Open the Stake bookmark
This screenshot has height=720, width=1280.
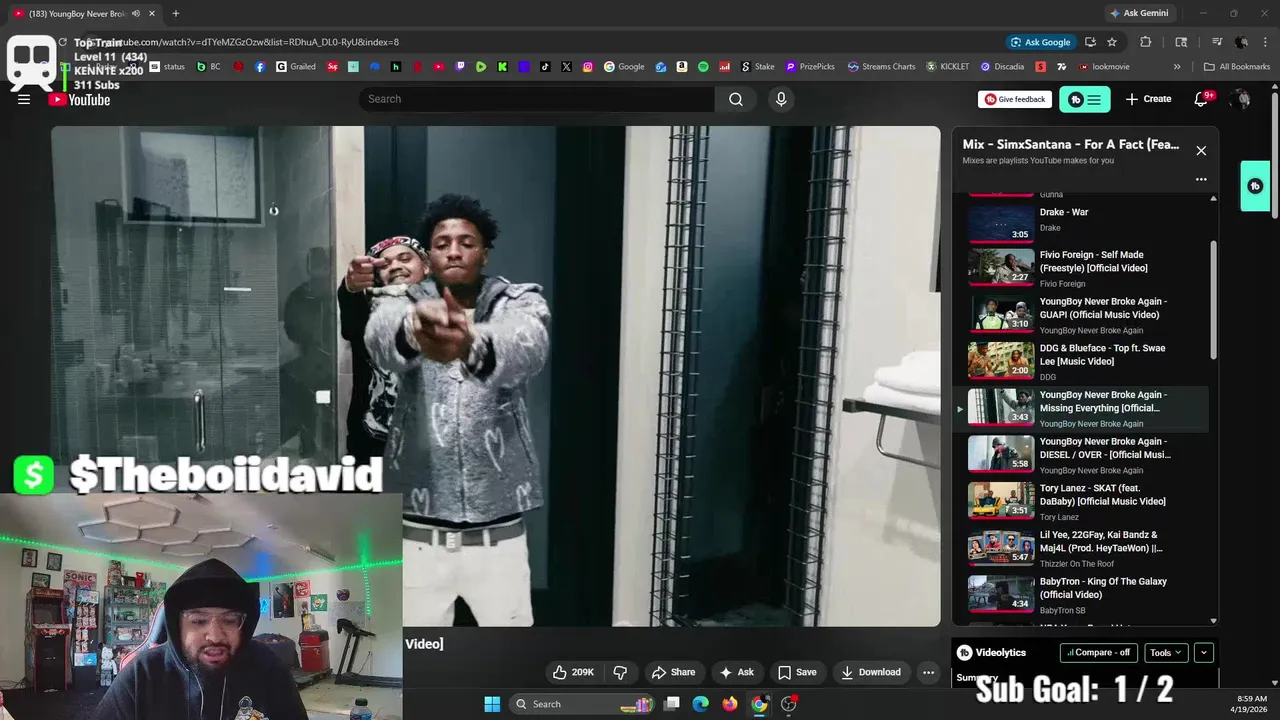click(758, 67)
